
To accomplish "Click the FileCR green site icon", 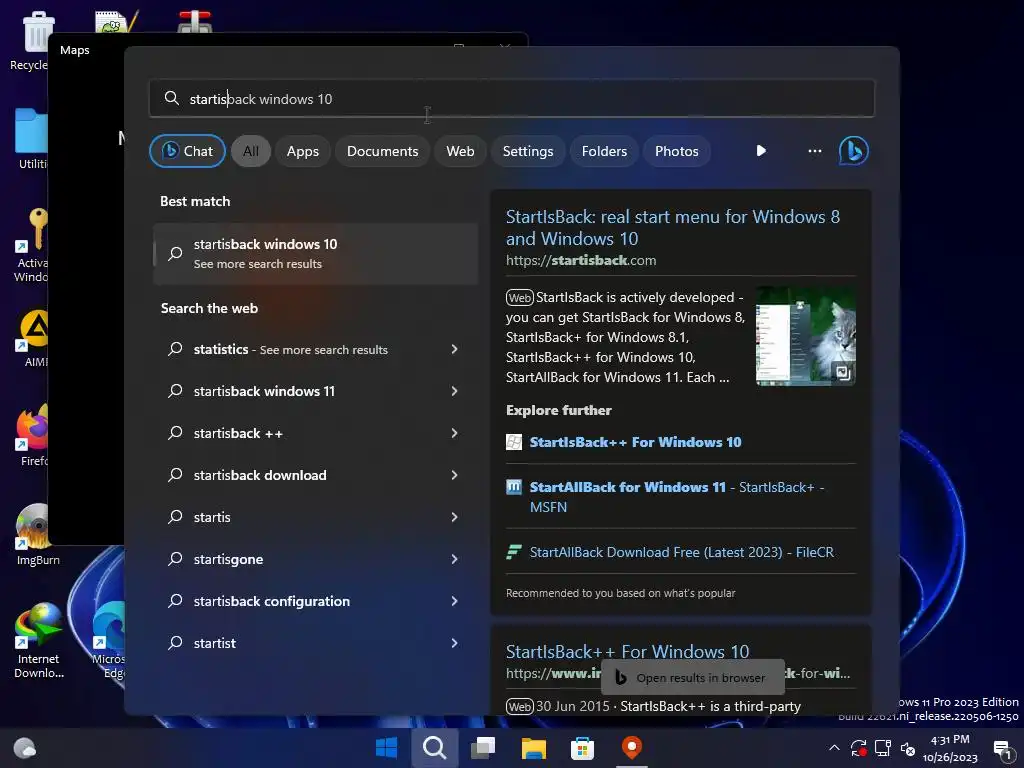I will click(x=514, y=552).
